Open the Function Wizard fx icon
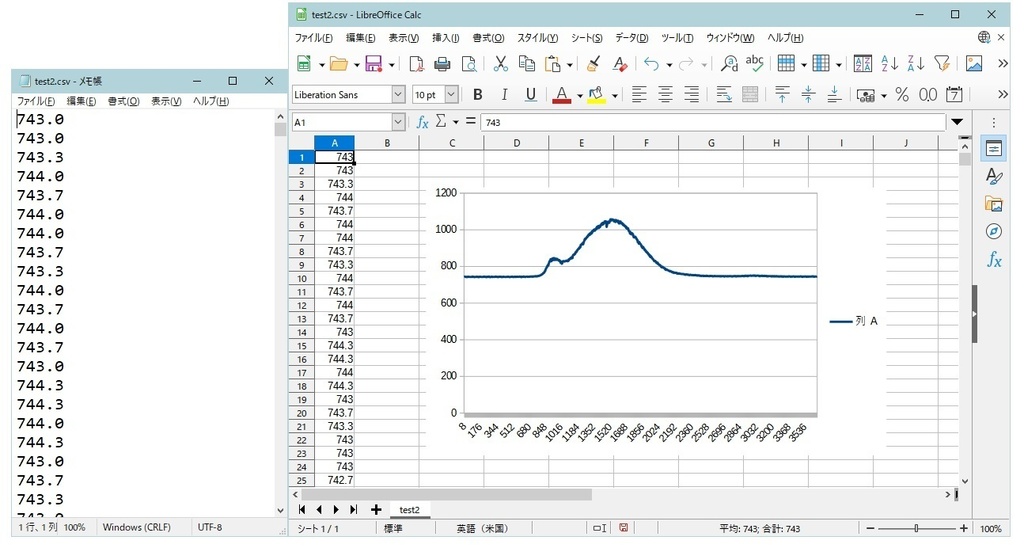The width and height of the screenshot is (1024, 548). (423, 122)
